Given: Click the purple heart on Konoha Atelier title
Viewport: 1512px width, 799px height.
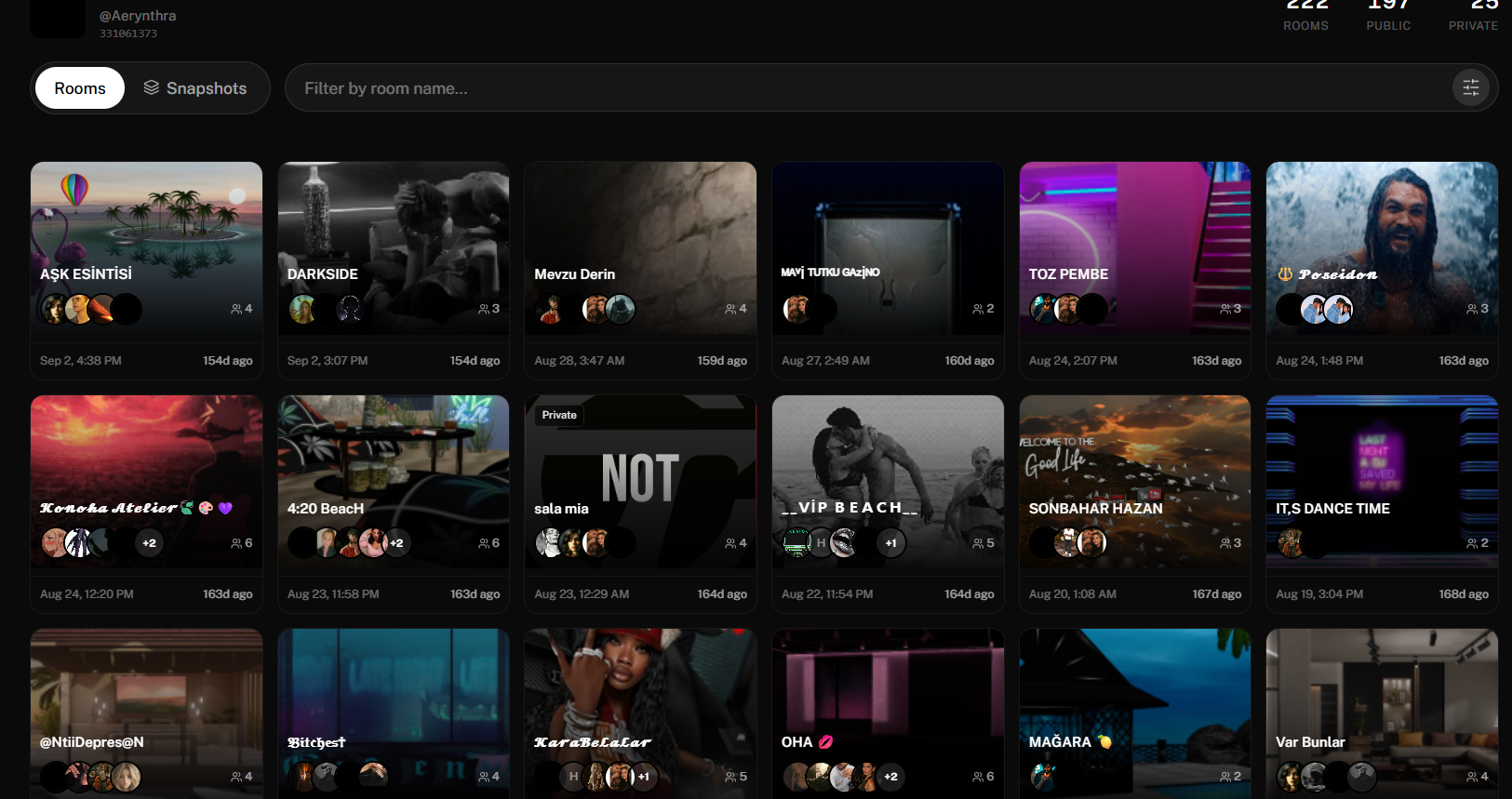Looking at the screenshot, I should point(225,508).
